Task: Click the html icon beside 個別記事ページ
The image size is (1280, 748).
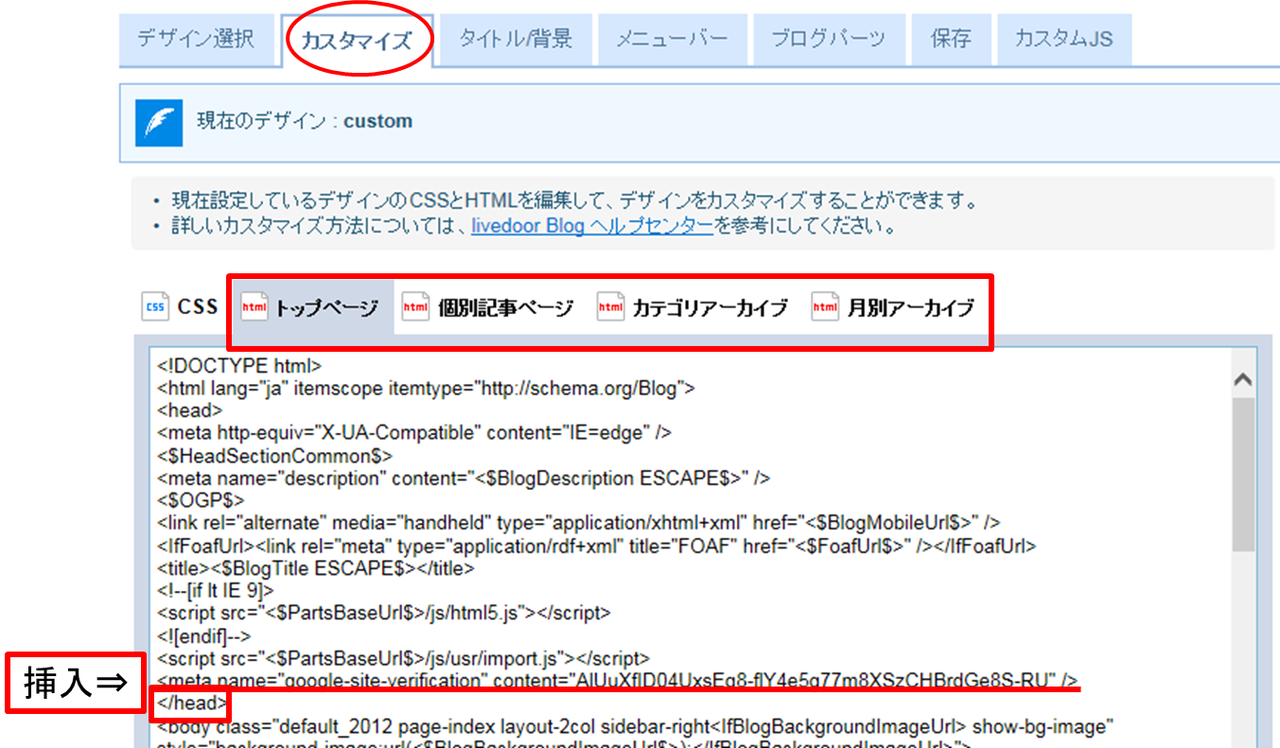Action: [x=415, y=308]
